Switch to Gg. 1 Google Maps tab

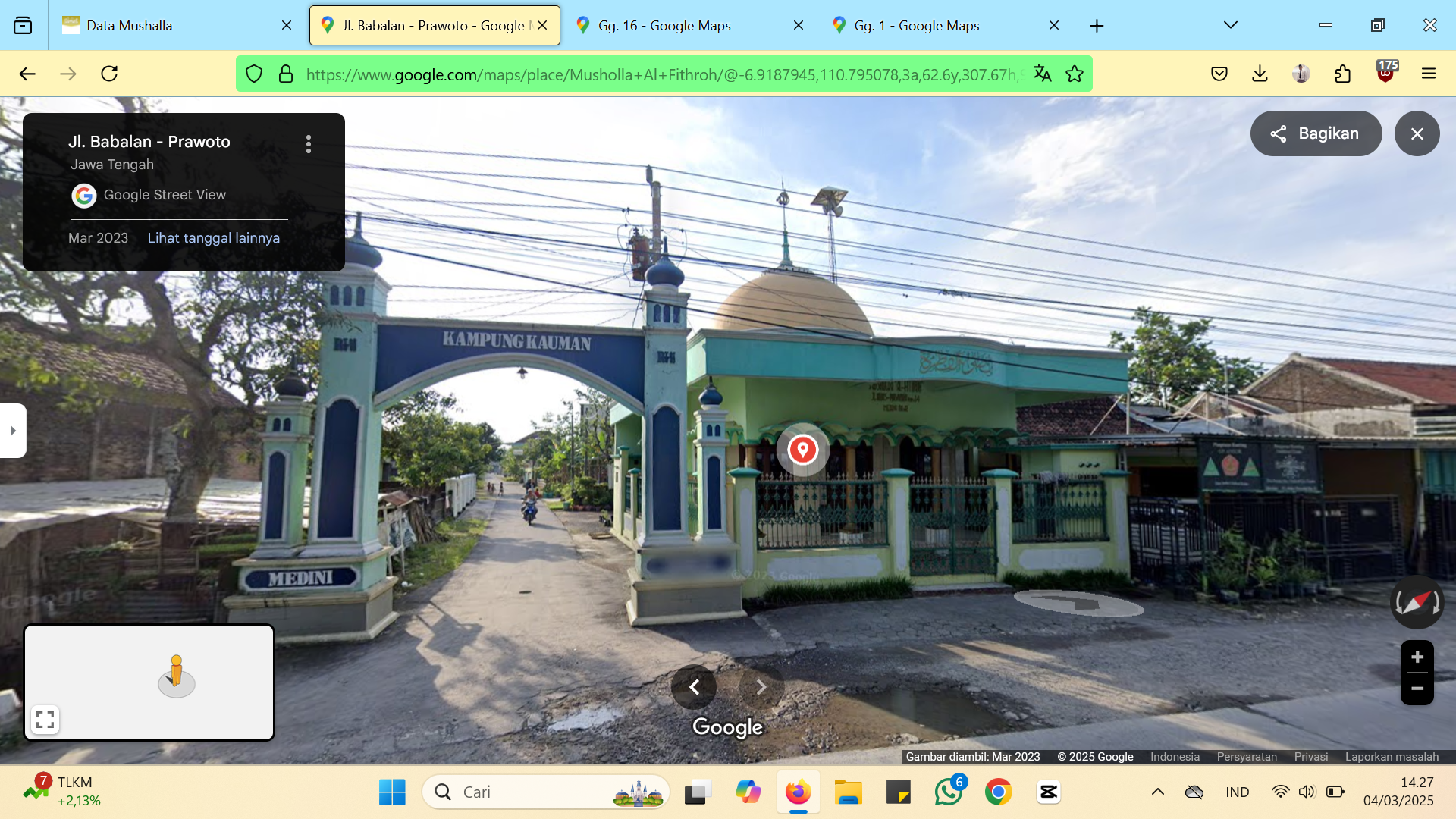(945, 25)
